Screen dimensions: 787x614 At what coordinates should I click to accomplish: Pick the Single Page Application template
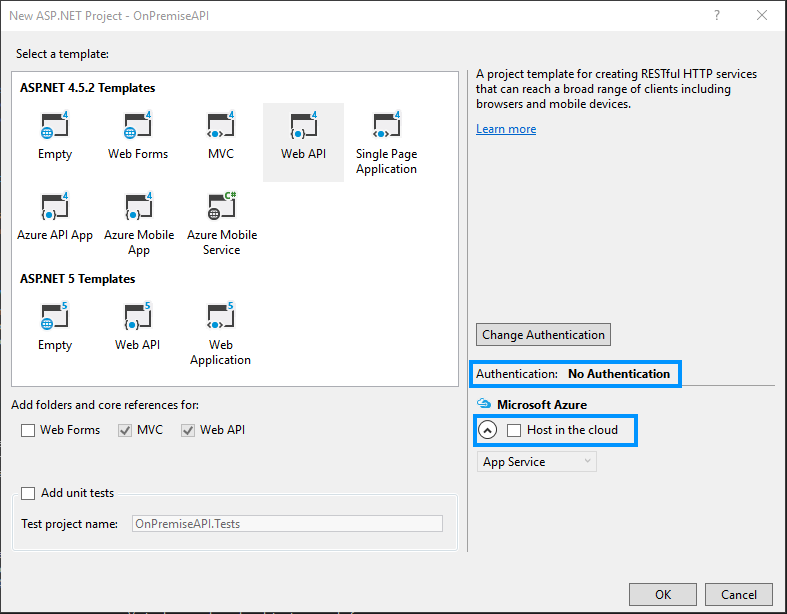pos(386,143)
